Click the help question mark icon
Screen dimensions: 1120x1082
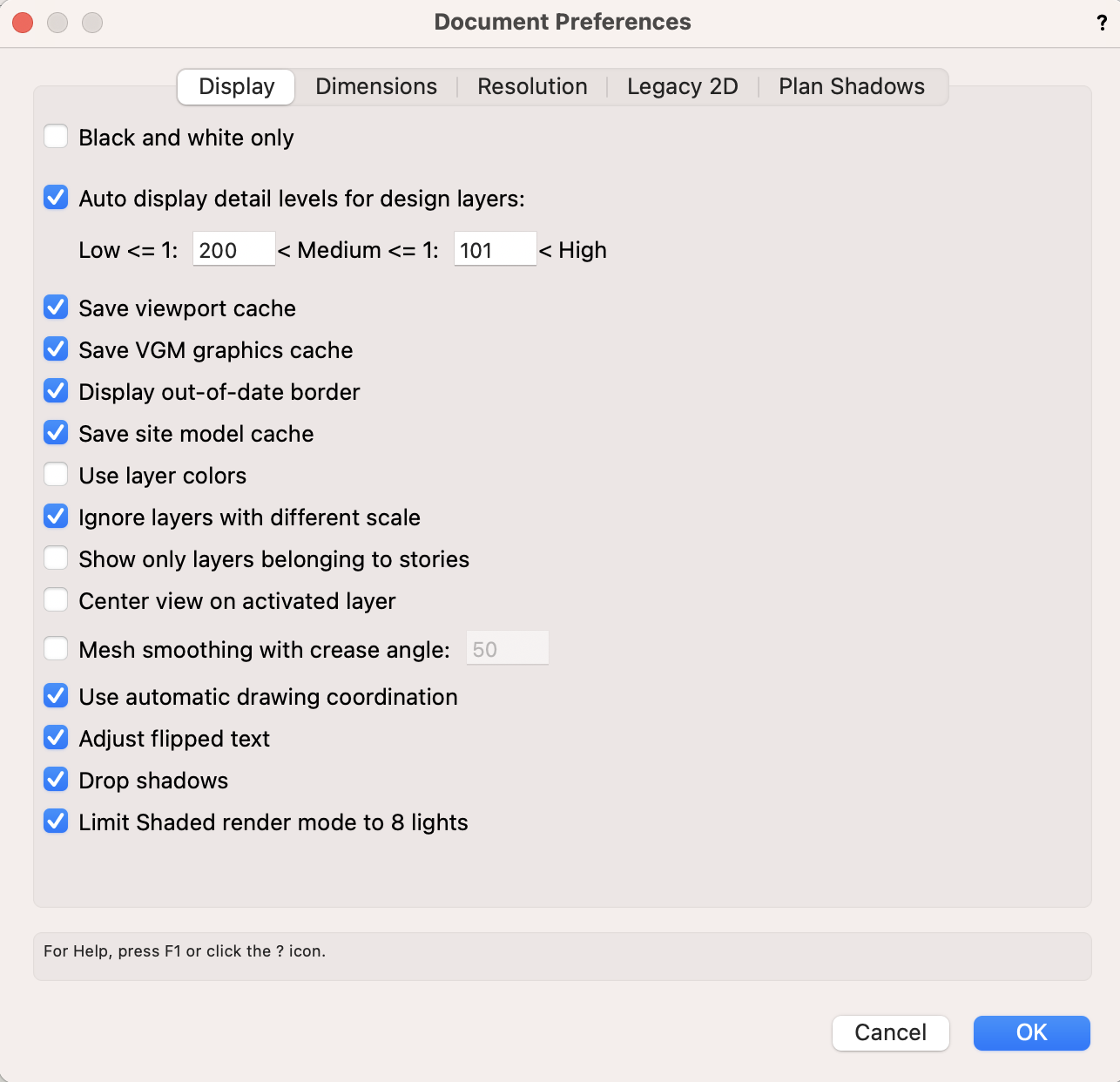click(x=1102, y=23)
